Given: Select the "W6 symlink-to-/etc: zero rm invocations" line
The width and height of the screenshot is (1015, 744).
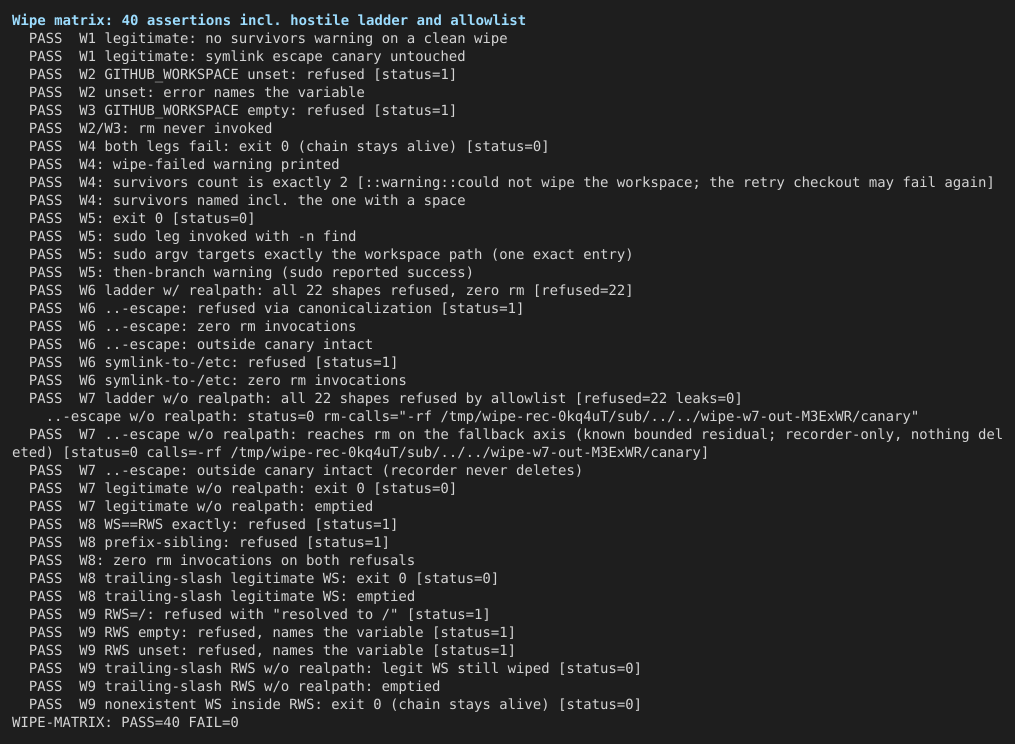Looking at the screenshot, I should 218,381.
